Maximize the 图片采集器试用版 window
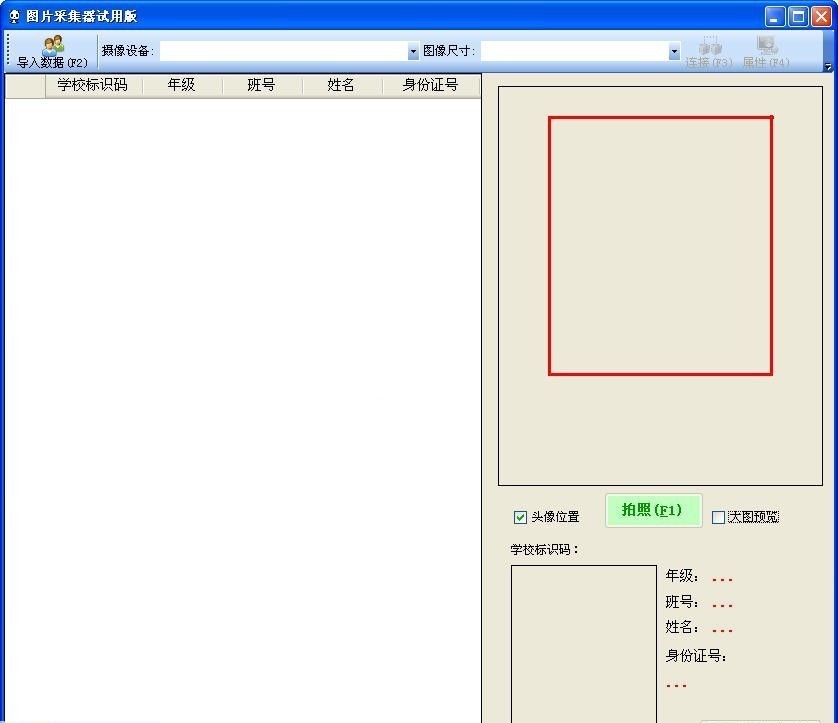 (x=798, y=17)
